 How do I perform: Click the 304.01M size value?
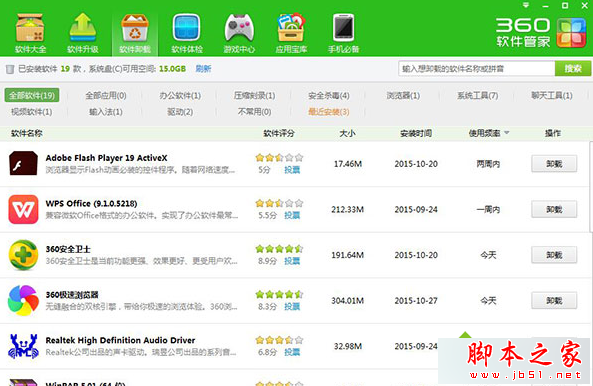click(348, 301)
